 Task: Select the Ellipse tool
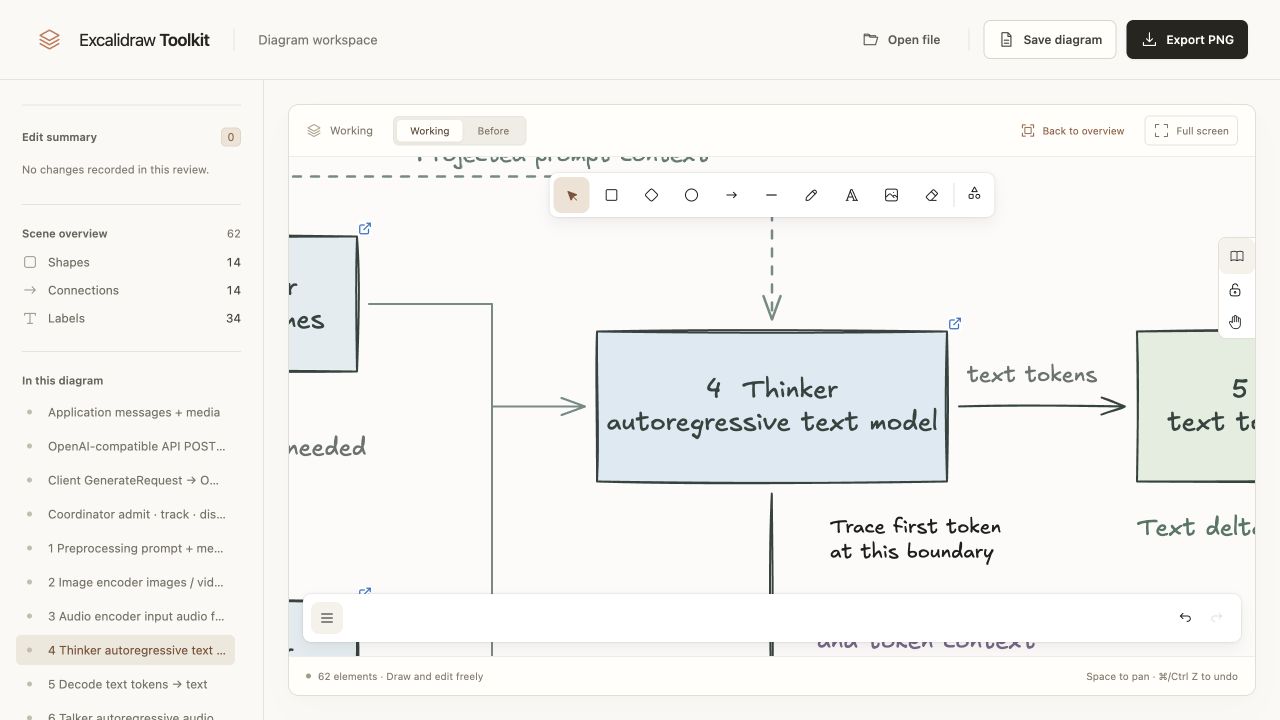[692, 195]
